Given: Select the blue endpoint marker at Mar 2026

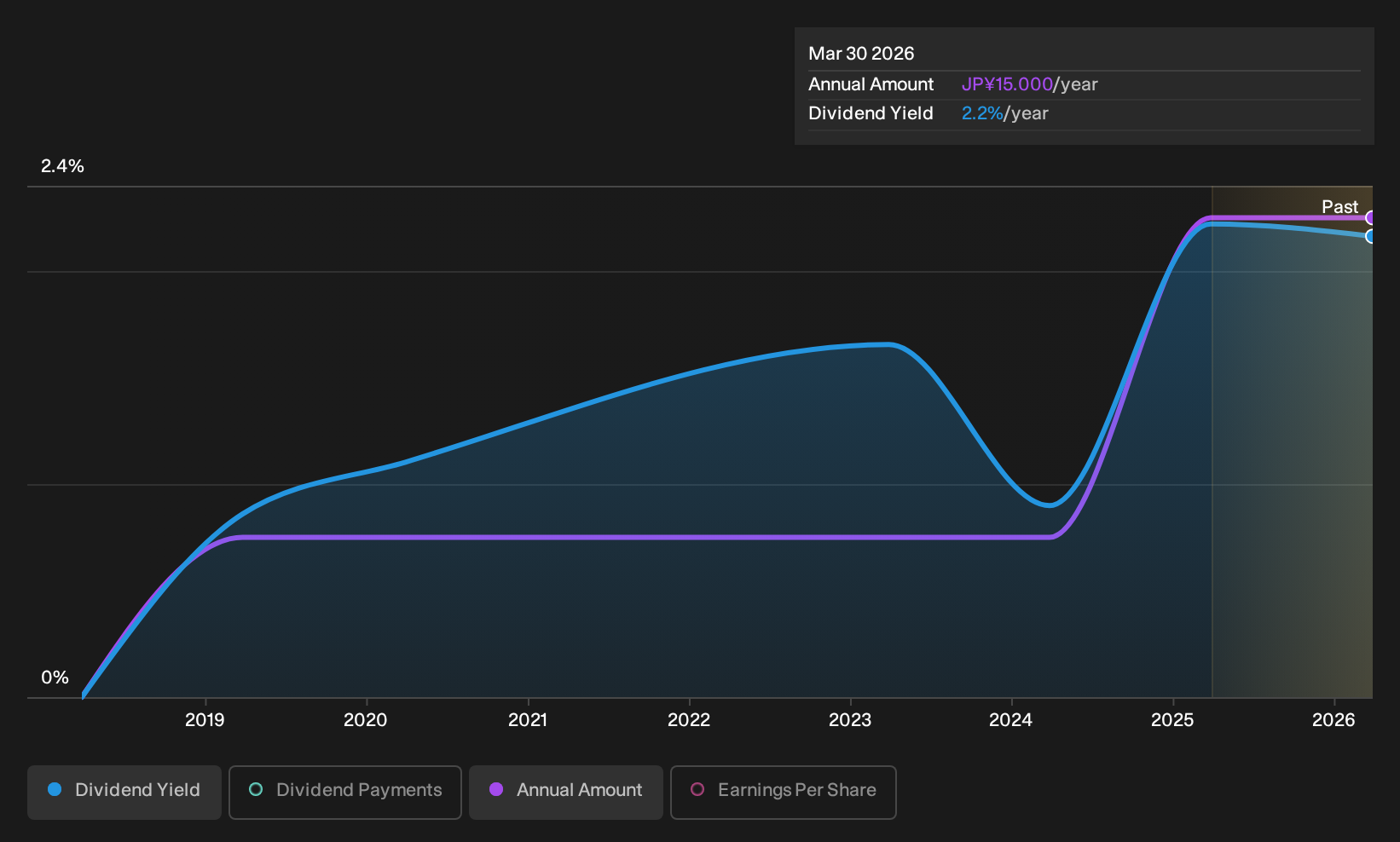Looking at the screenshot, I should point(1370,236).
